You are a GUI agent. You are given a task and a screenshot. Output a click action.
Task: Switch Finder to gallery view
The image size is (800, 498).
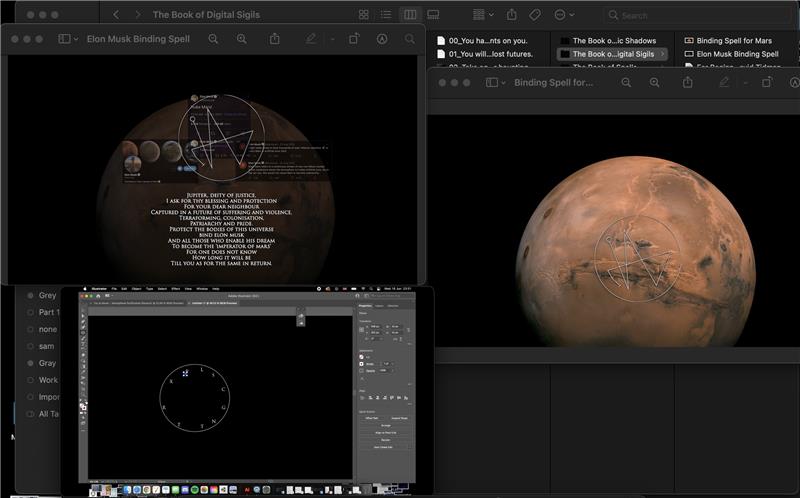tap(433, 15)
